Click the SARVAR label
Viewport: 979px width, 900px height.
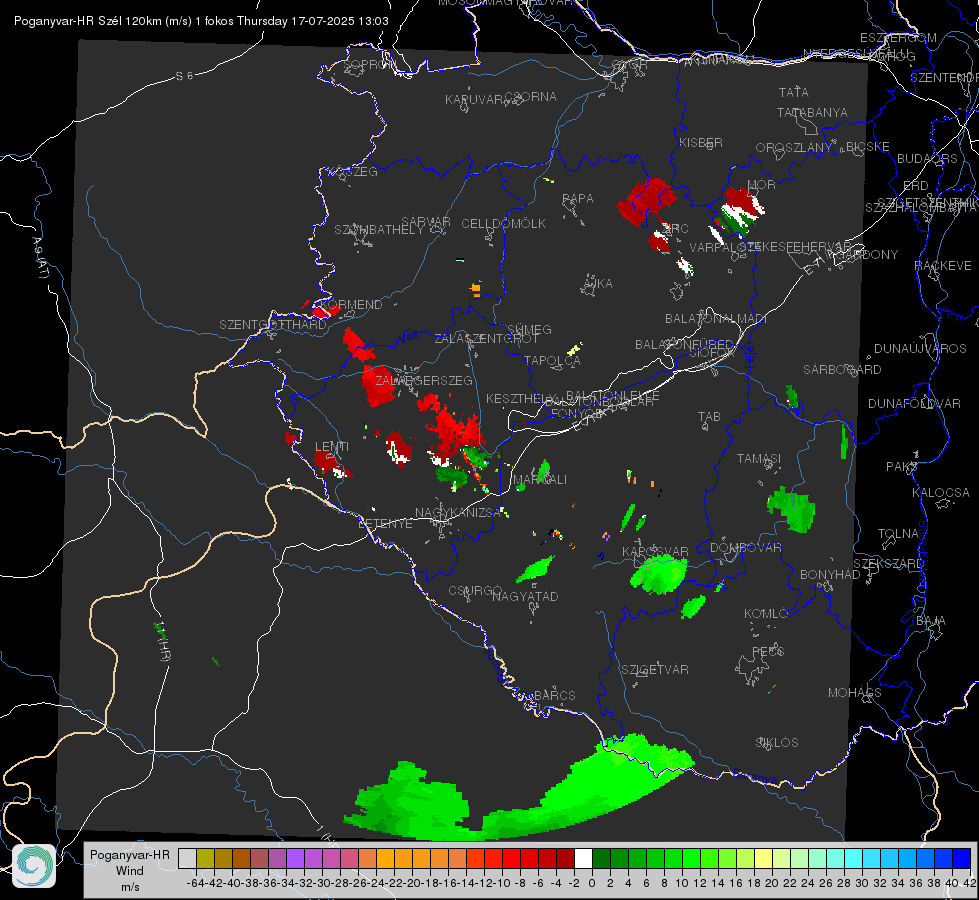pyautogui.click(x=426, y=222)
